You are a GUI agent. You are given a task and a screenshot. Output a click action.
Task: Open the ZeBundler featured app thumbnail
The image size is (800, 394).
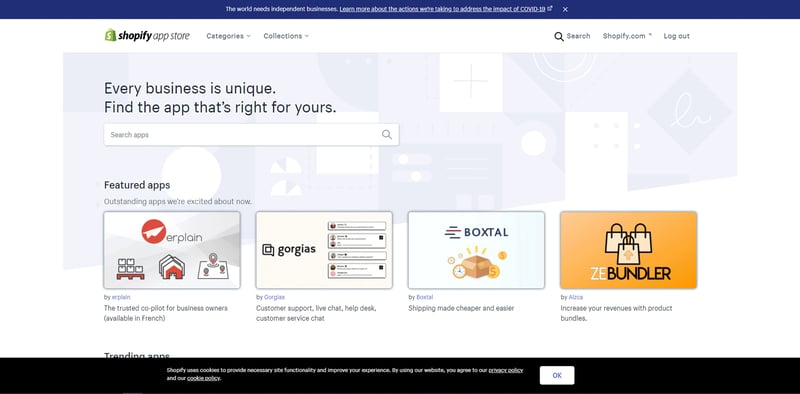pos(628,250)
